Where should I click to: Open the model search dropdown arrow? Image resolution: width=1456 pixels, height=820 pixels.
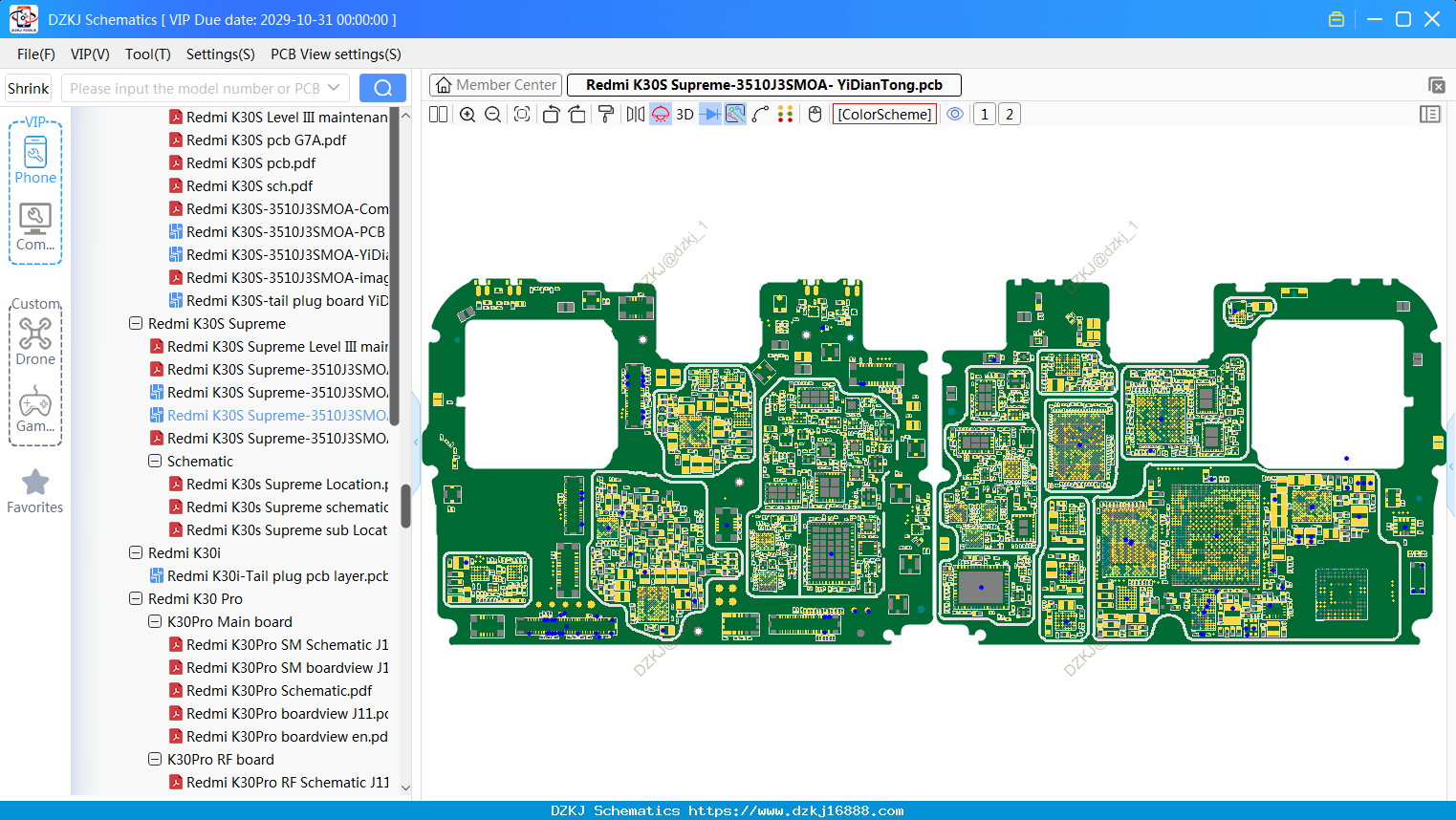(x=334, y=88)
